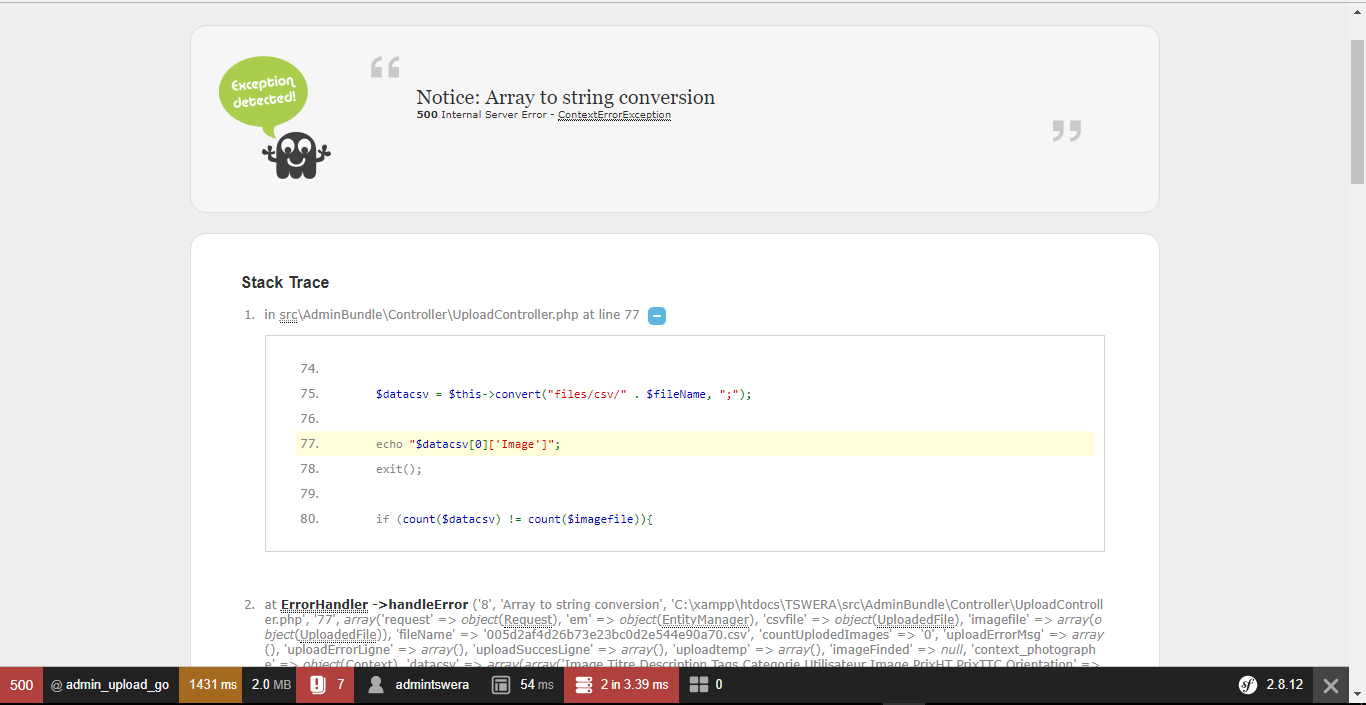Click the UploadedFile object link
The image size is (1366, 705).
coord(915,619)
